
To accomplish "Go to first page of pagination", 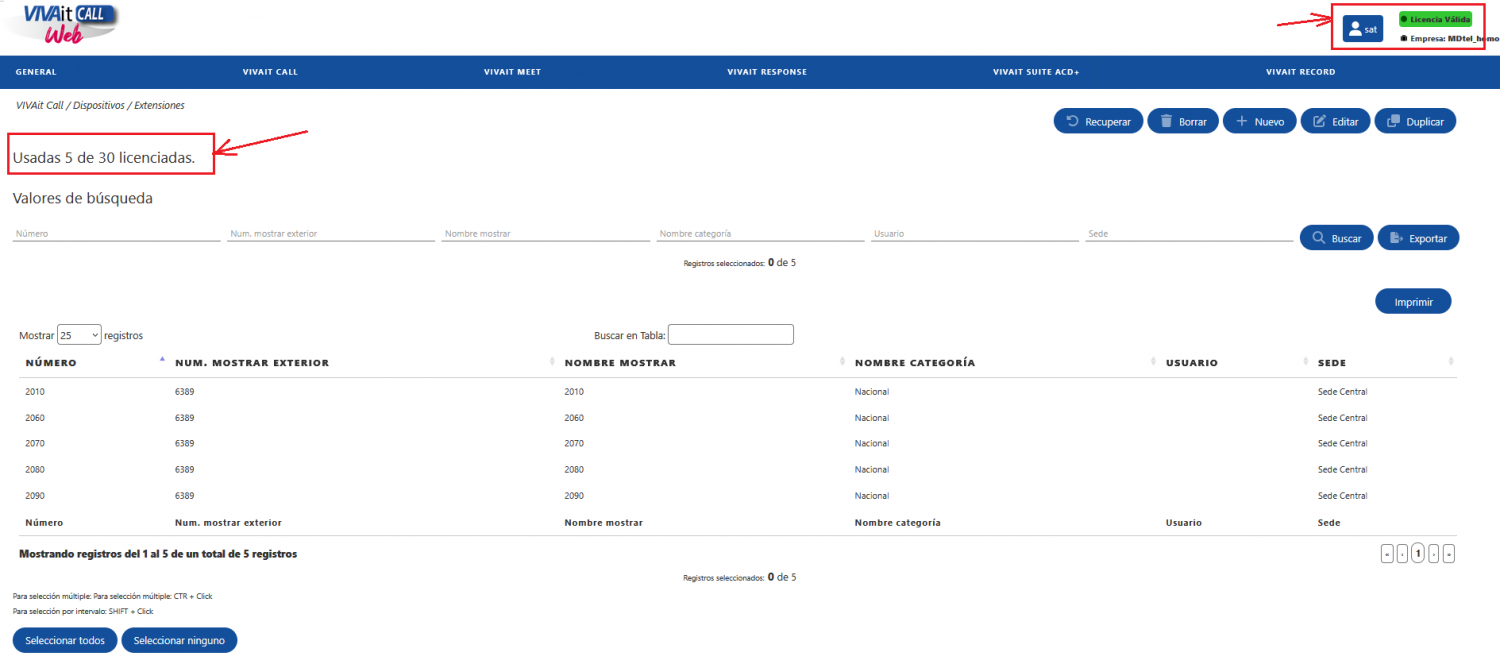I will click(1387, 554).
